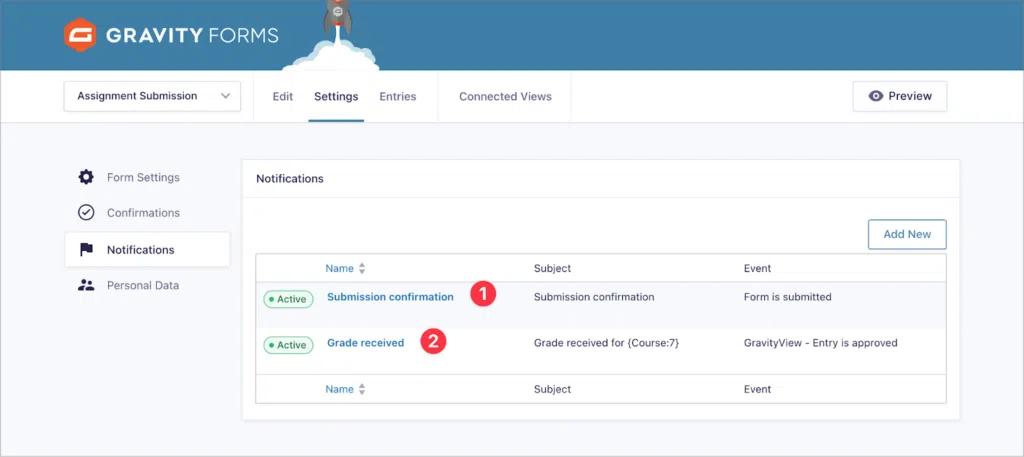Click the bottom Event footer label
This screenshot has width=1024, height=457.
tap(758, 389)
